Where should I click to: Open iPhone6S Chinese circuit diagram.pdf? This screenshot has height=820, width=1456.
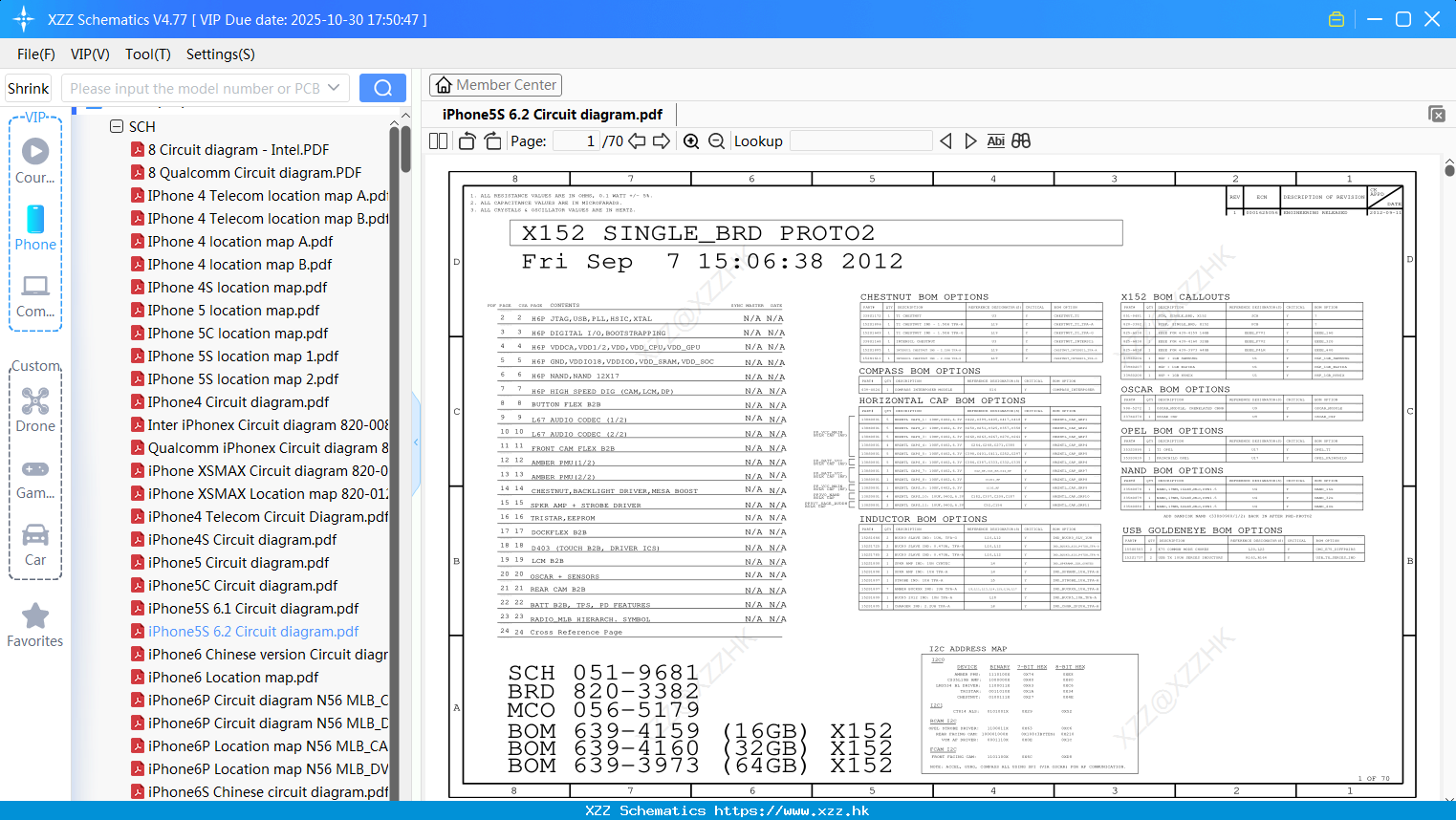268,792
